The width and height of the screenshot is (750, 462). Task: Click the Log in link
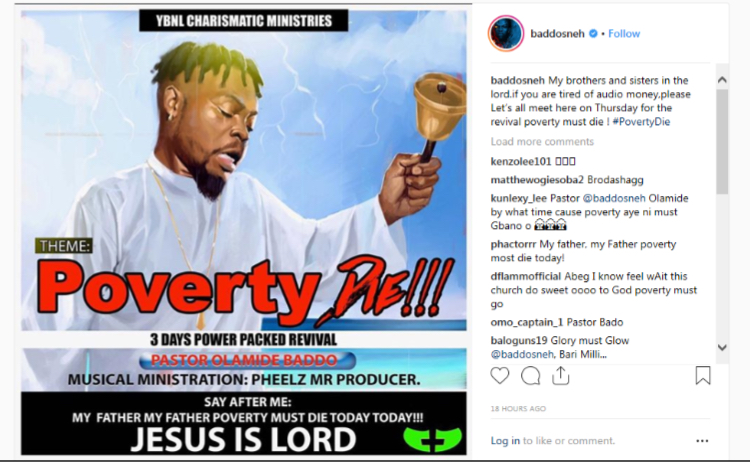505,440
